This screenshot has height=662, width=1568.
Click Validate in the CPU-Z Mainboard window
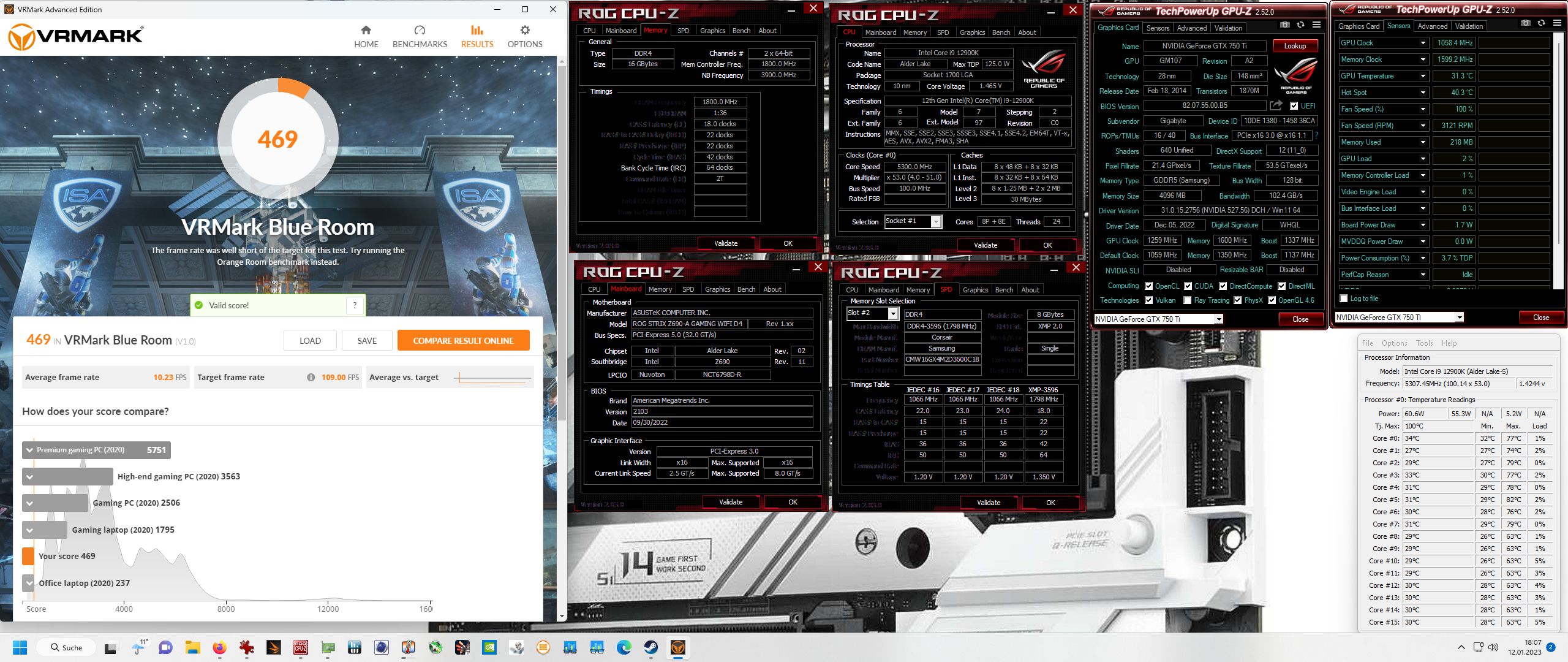coord(730,501)
